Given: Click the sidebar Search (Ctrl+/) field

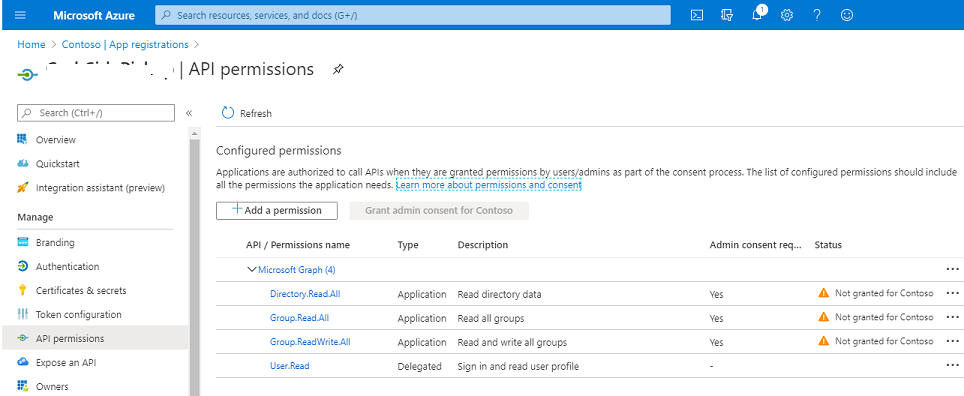Looking at the screenshot, I should 96,113.
